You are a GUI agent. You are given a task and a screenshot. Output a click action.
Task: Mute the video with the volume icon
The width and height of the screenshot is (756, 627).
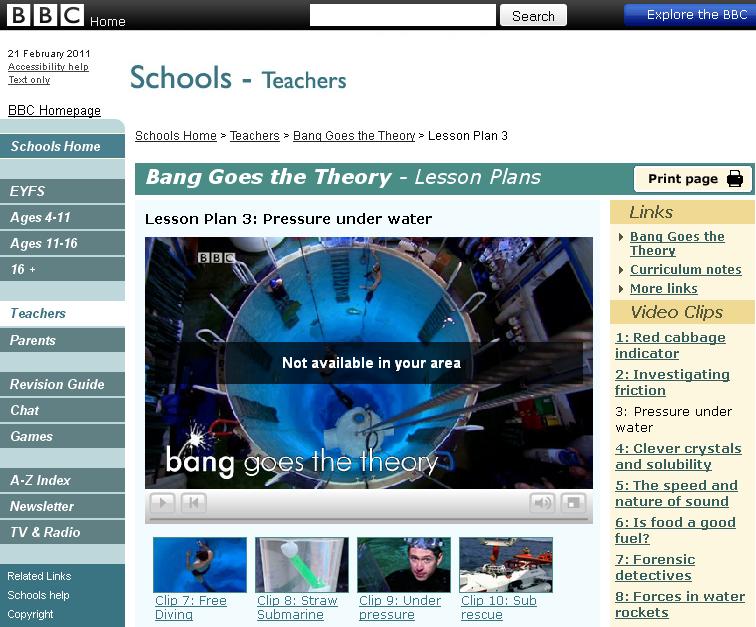[x=542, y=503]
